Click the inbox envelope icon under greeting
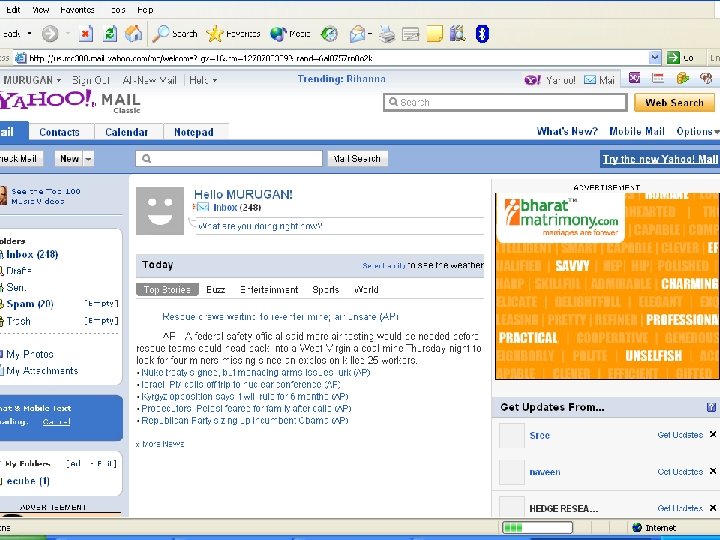720x540 pixels. pyautogui.click(x=202, y=207)
